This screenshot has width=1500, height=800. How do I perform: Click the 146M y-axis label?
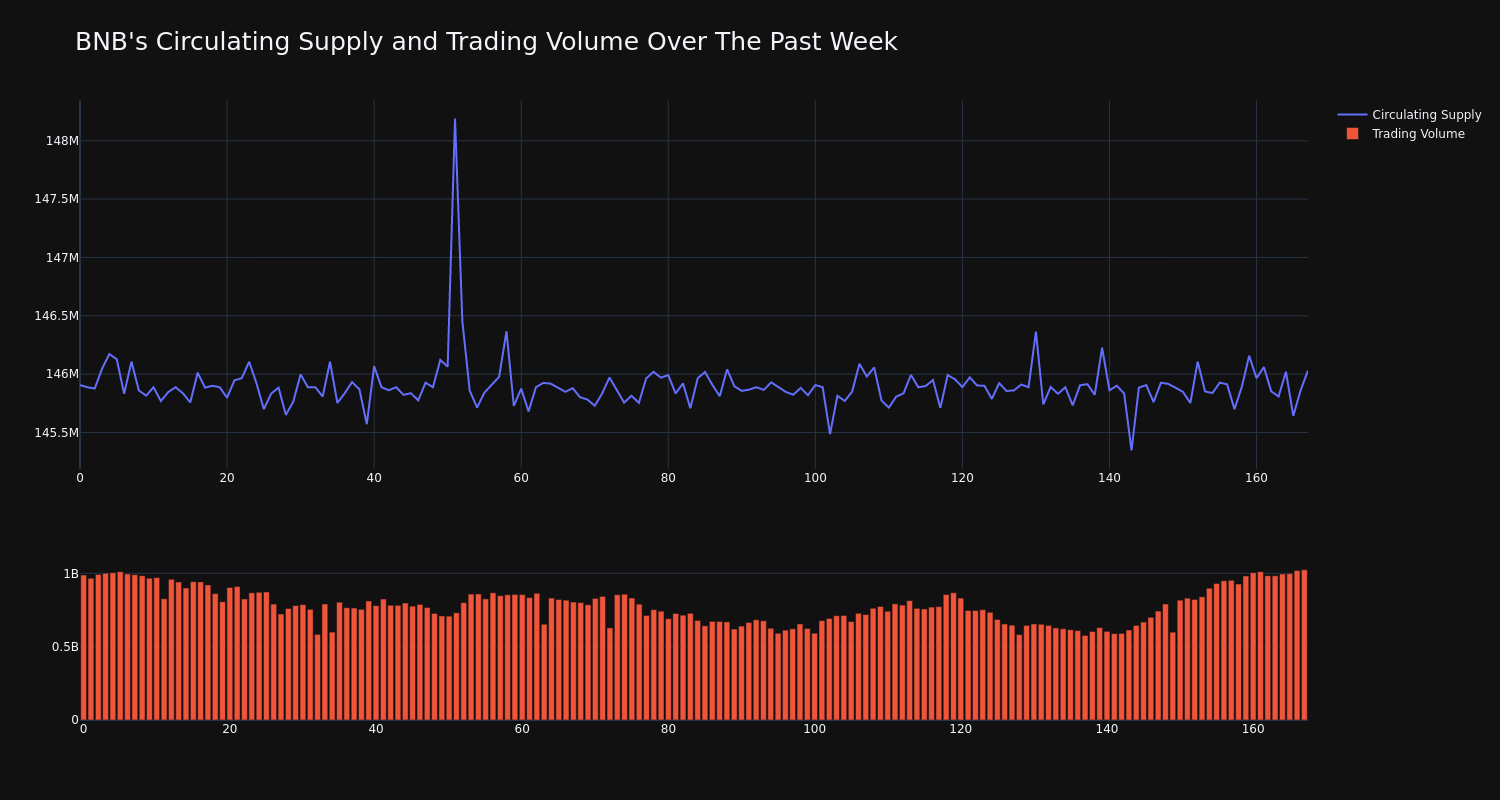click(62, 374)
